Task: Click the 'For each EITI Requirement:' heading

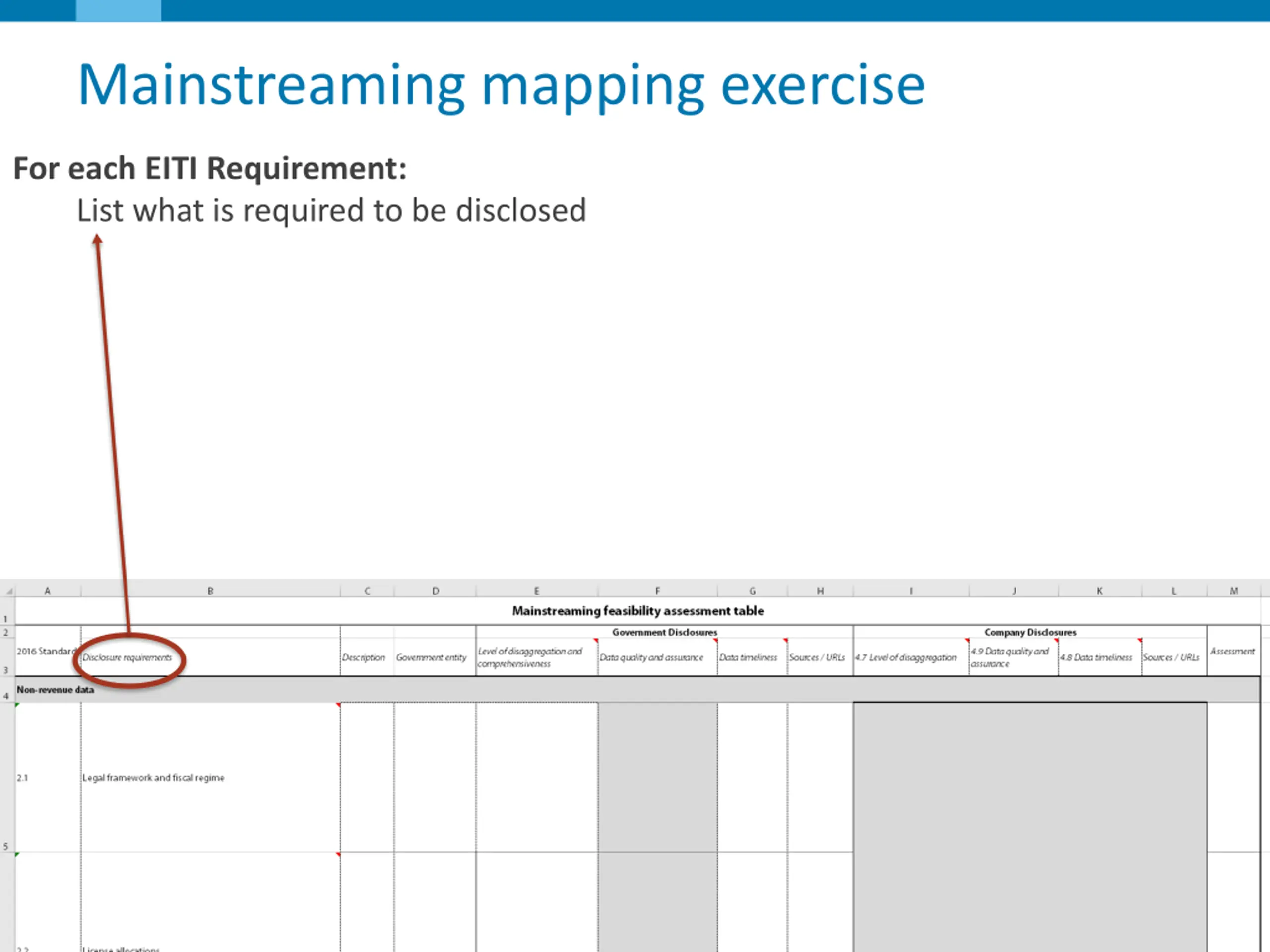Action: (210, 168)
